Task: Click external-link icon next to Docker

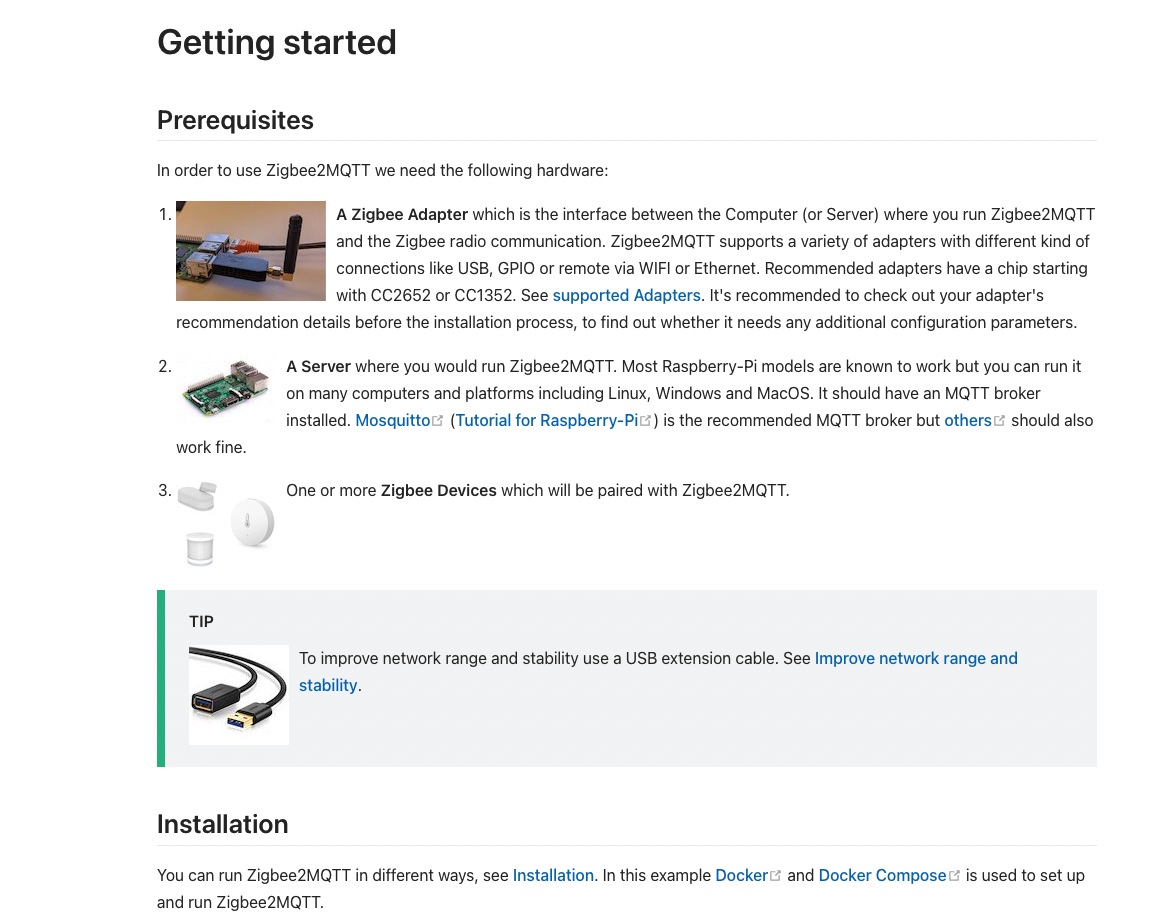Action: tap(775, 876)
